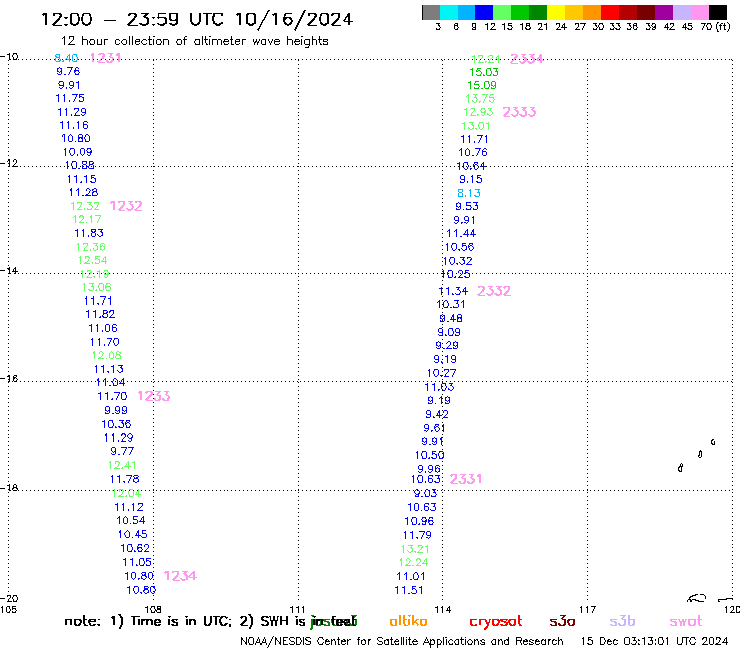Click the '24' legend scale label
Image resolution: width=740 pixels, height=650 pixels.
561,27
